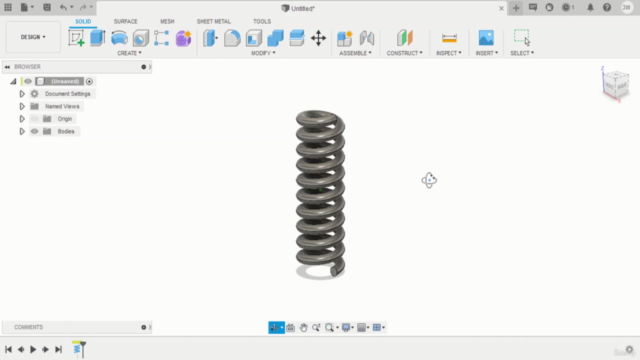The width and height of the screenshot is (640, 360).
Task: Select the Offset Face tool
Action: tap(297, 38)
